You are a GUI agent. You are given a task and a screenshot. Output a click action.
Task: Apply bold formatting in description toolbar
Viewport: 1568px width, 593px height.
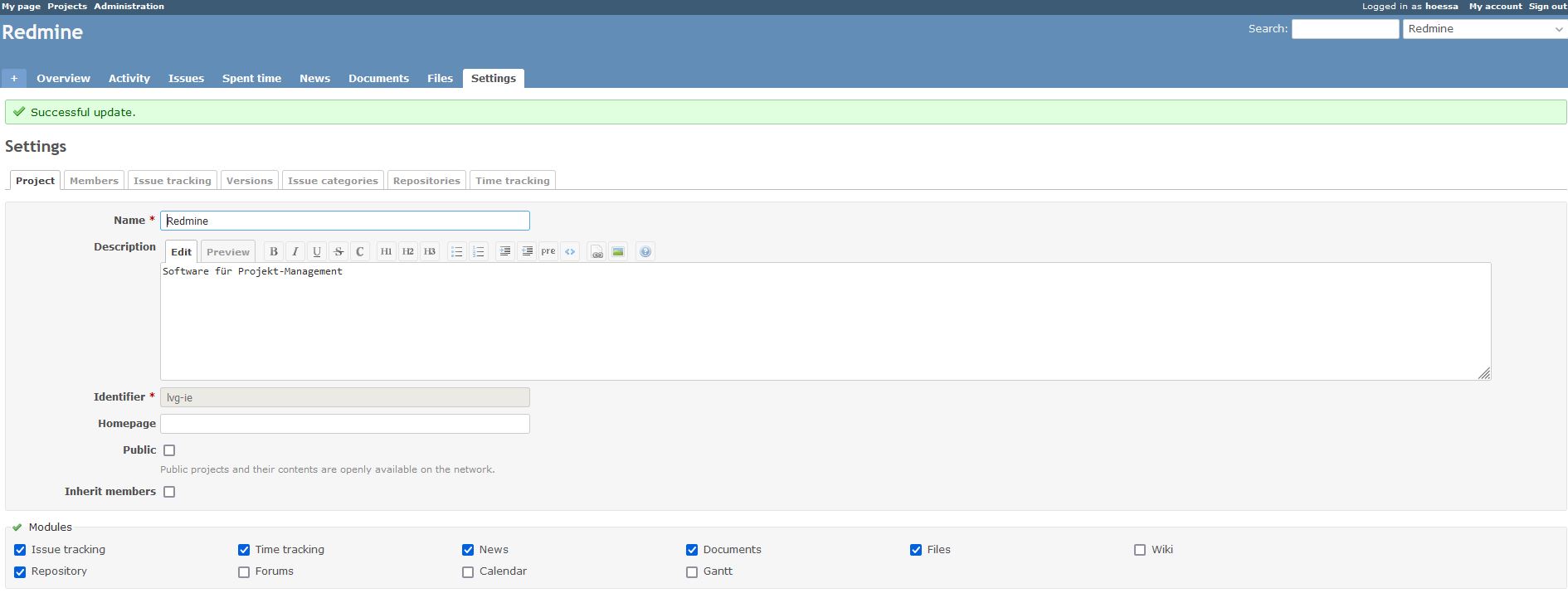pos(274,251)
